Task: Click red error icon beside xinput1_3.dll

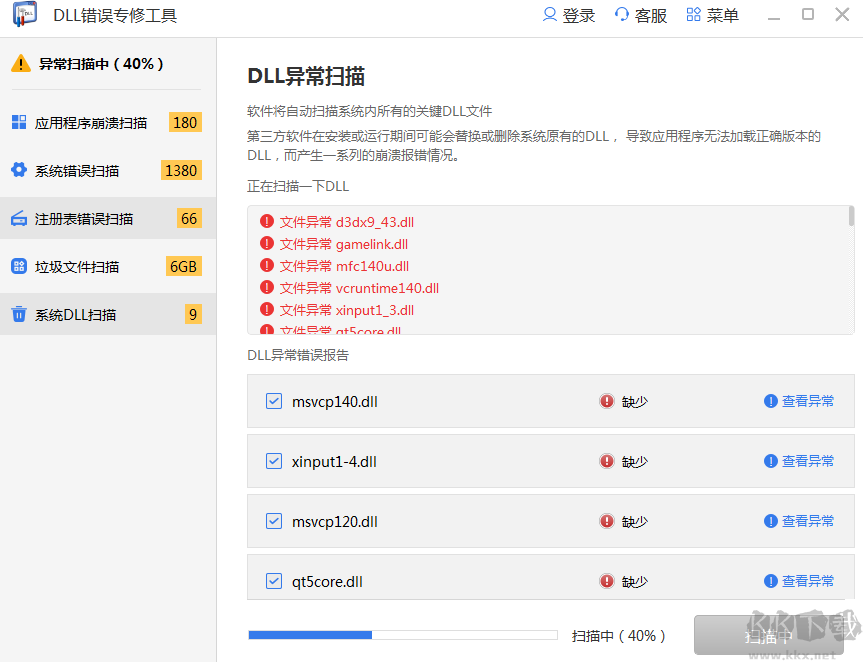Action: [267, 309]
